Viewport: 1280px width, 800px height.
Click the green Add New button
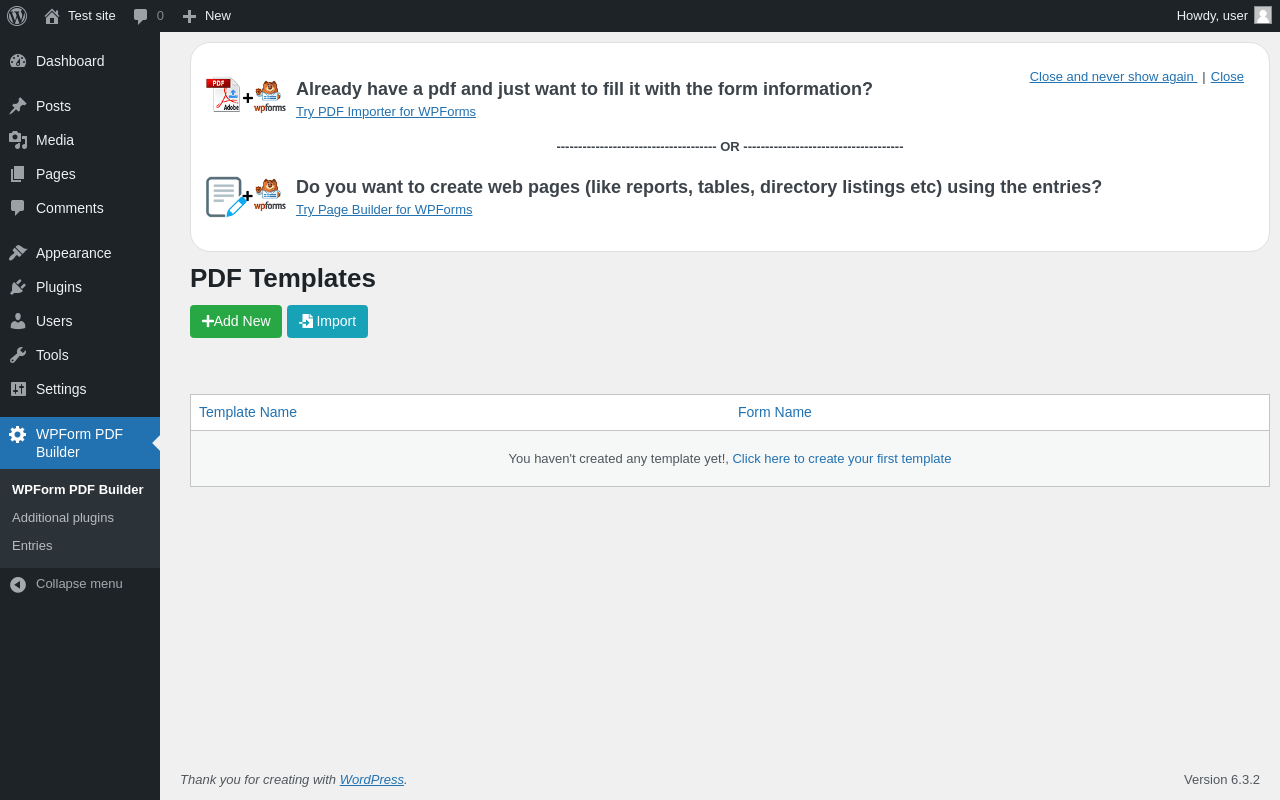click(236, 321)
